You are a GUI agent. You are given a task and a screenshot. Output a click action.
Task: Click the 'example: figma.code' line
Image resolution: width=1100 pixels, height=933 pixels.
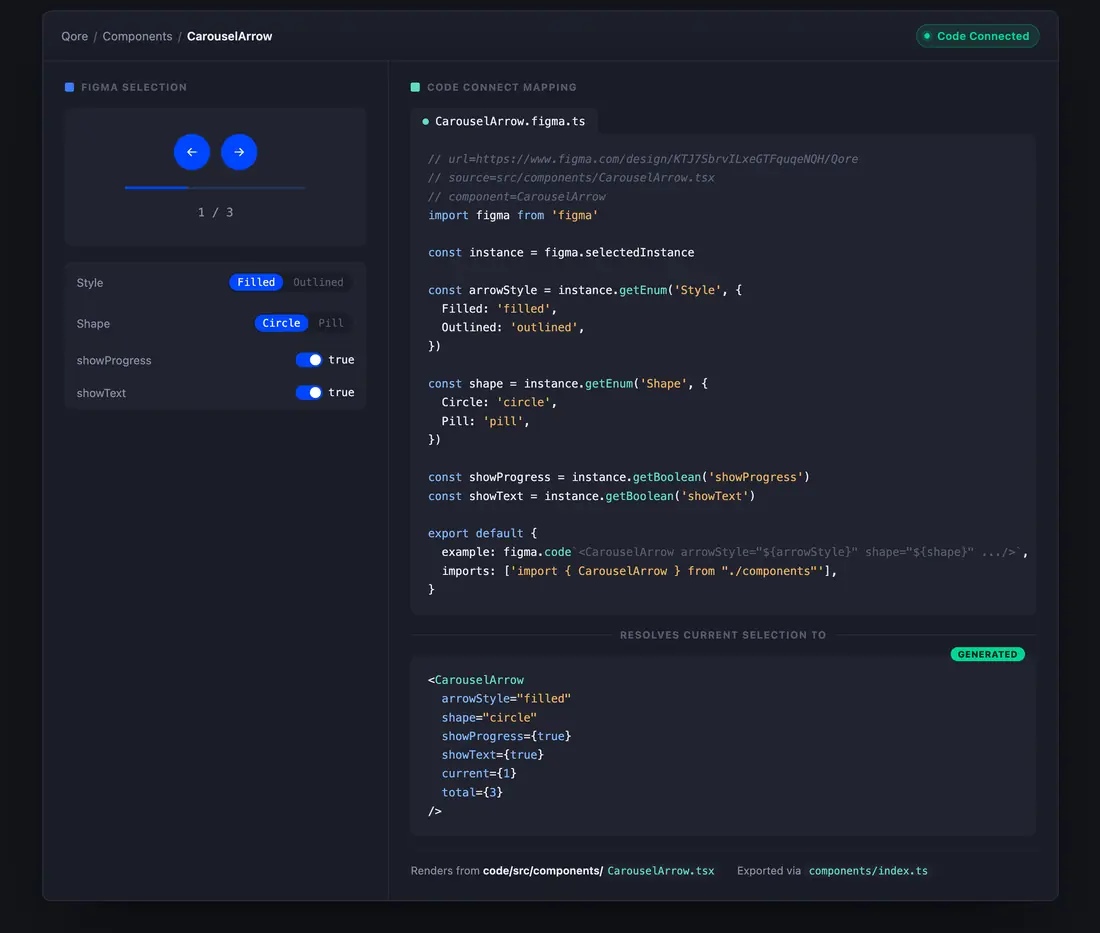pyautogui.click(x=735, y=552)
